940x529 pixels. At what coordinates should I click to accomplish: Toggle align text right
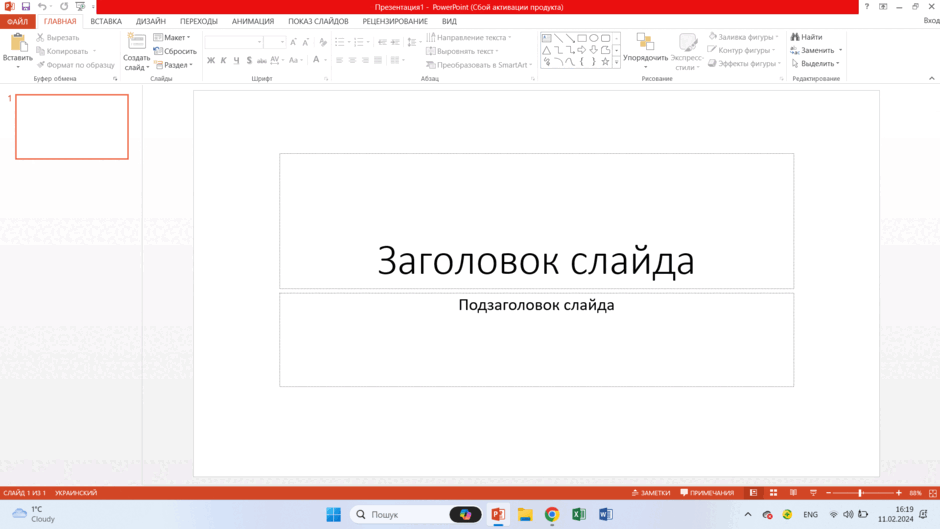point(365,60)
